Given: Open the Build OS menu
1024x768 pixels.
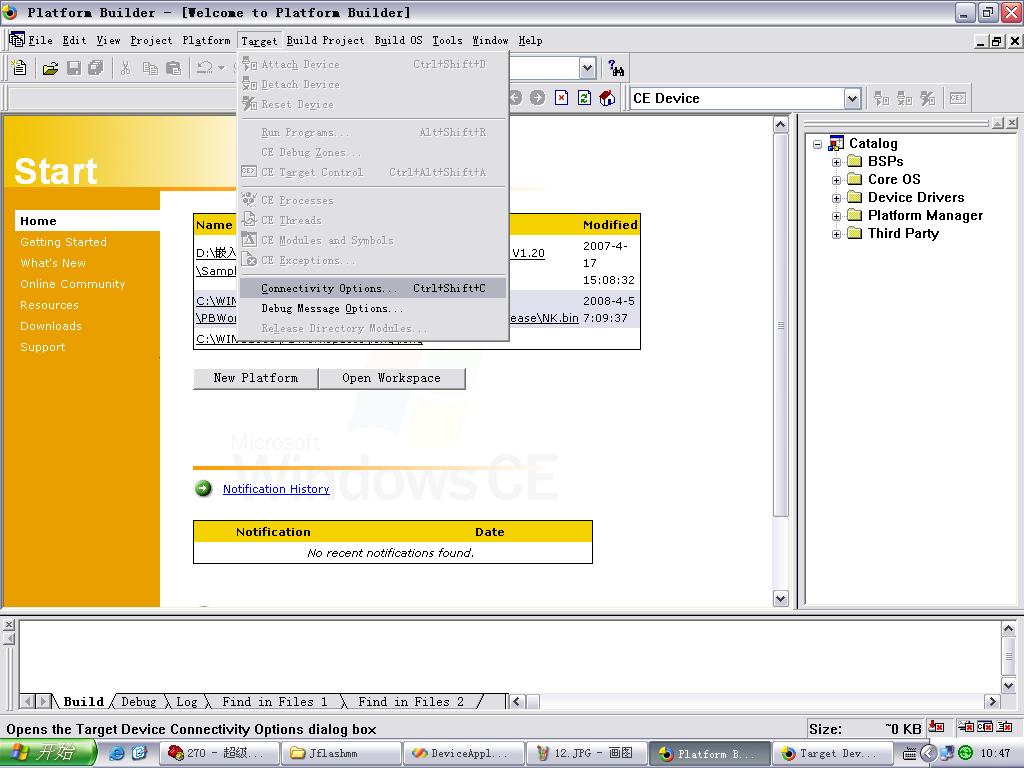Looking at the screenshot, I should 398,40.
